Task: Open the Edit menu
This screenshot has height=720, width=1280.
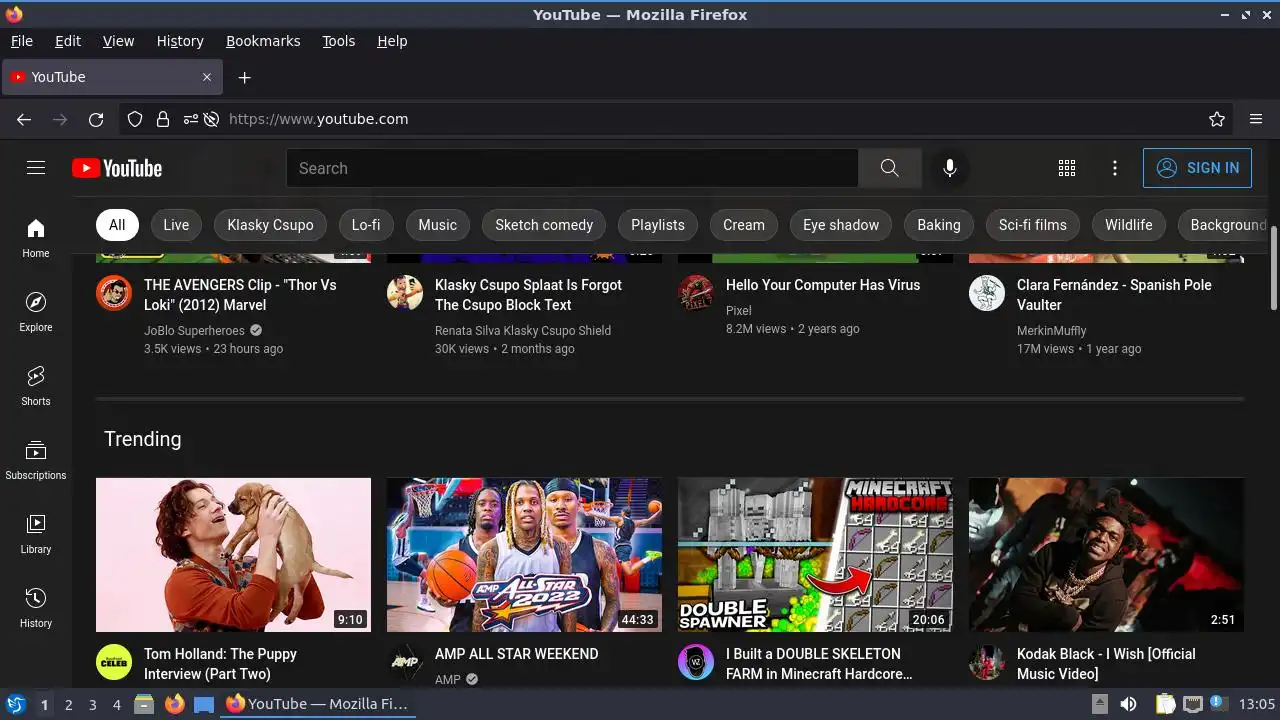Action: tap(68, 41)
